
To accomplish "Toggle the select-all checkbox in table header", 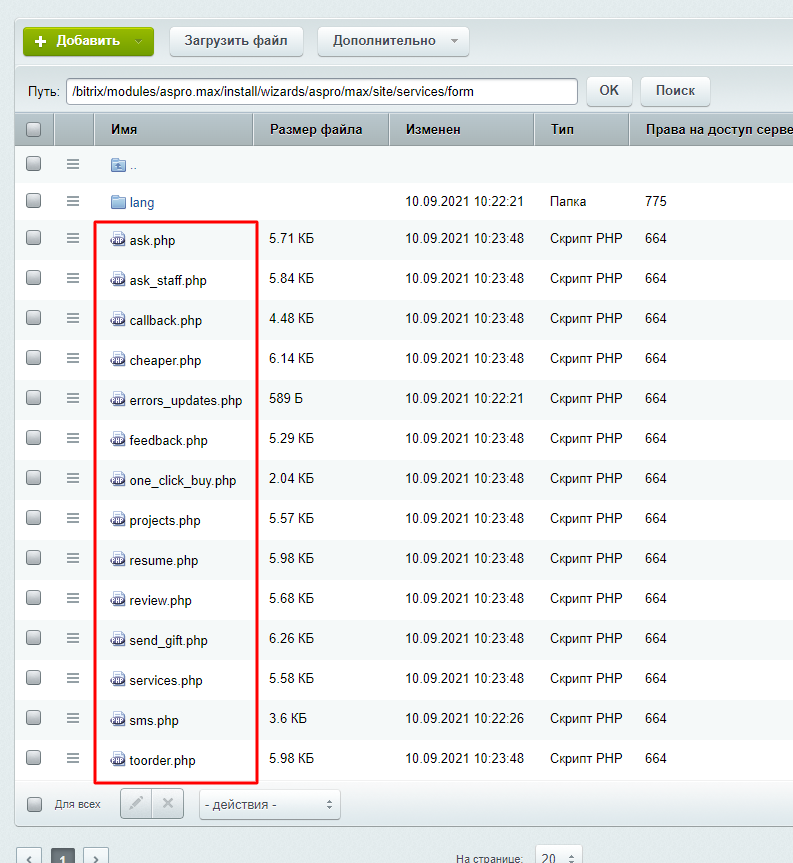I will point(34,129).
